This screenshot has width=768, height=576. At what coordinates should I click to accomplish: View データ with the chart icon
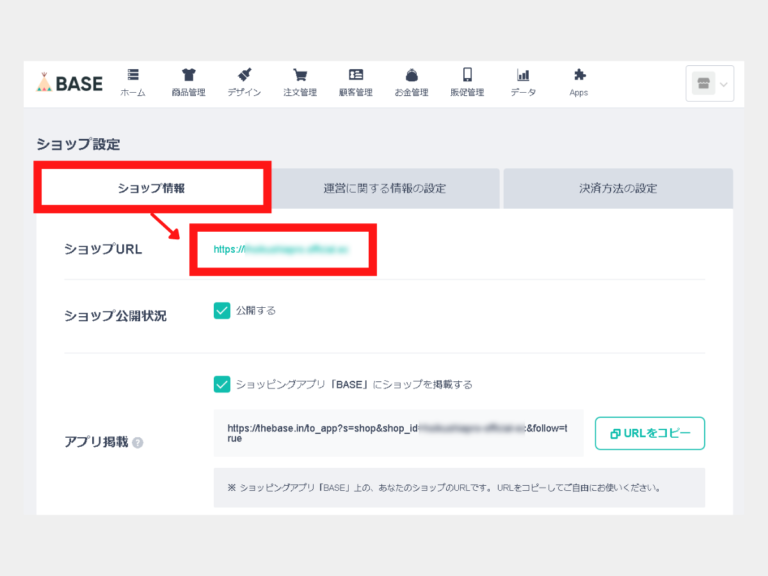[x=523, y=83]
